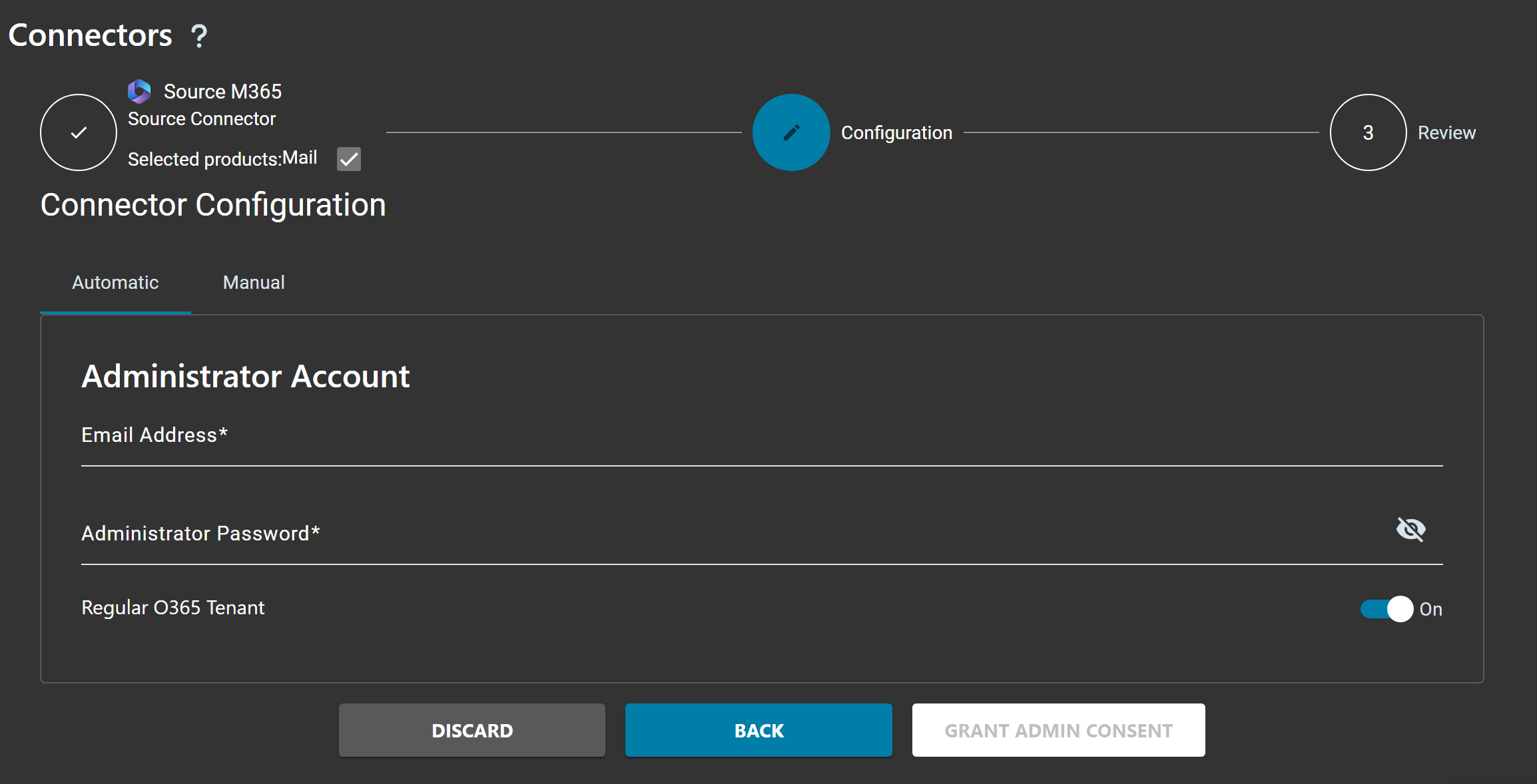Open the Connectors help question mark
The width and height of the screenshot is (1537, 784).
click(x=198, y=36)
